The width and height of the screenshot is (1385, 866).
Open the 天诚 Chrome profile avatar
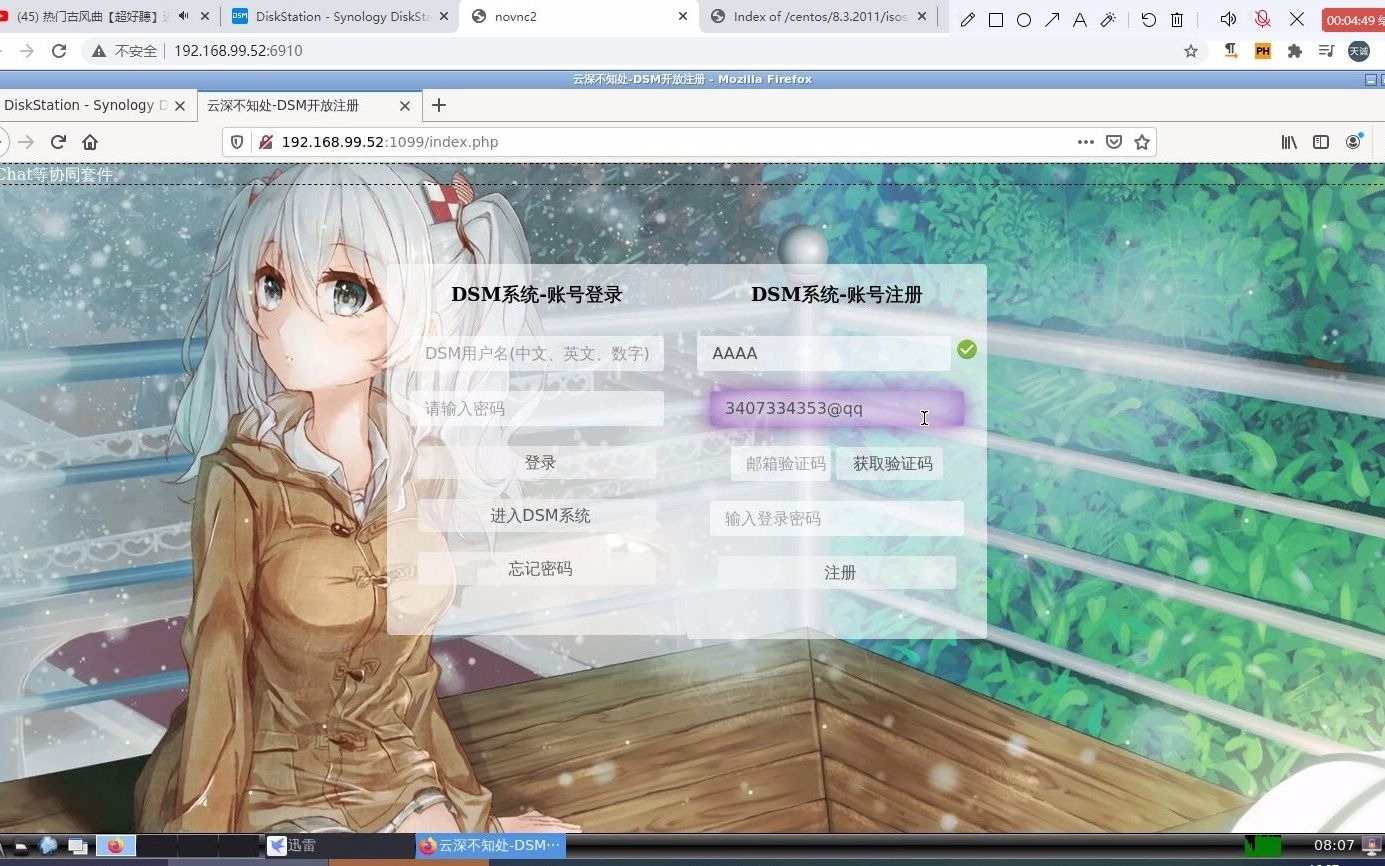click(x=1358, y=51)
